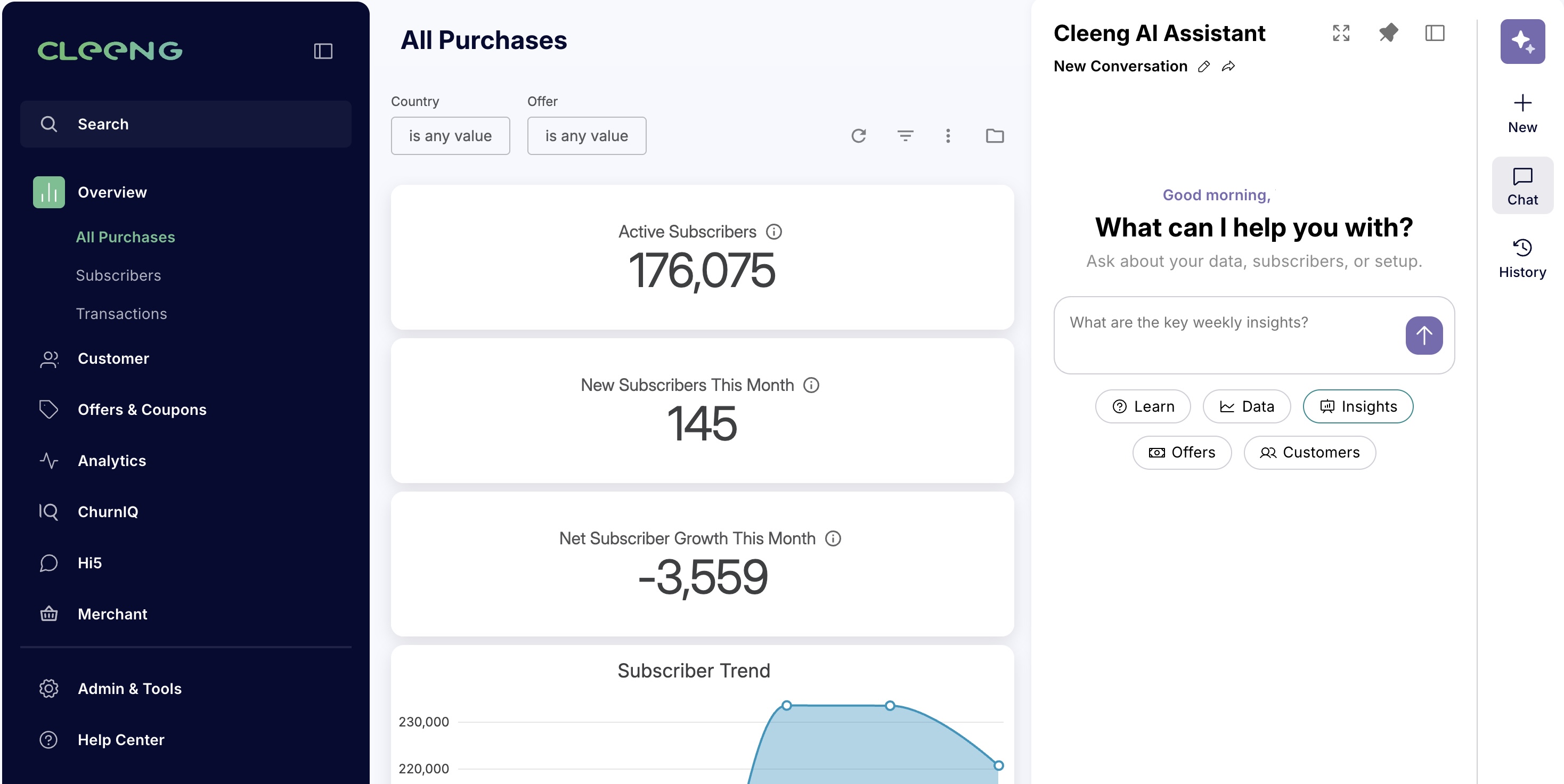Screen dimensions: 1564x784
Task: Open Admin & Tools
Action: (130, 689)
